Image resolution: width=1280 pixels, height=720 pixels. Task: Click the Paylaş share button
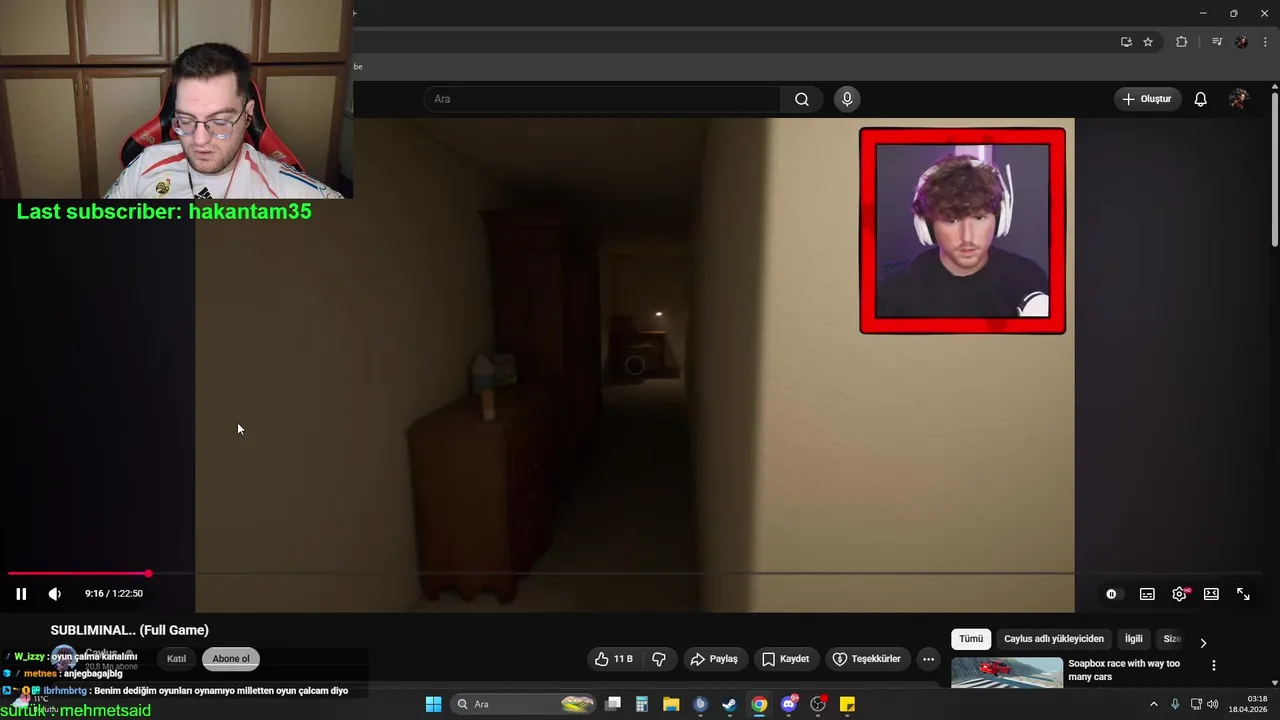tap(715, 659)
